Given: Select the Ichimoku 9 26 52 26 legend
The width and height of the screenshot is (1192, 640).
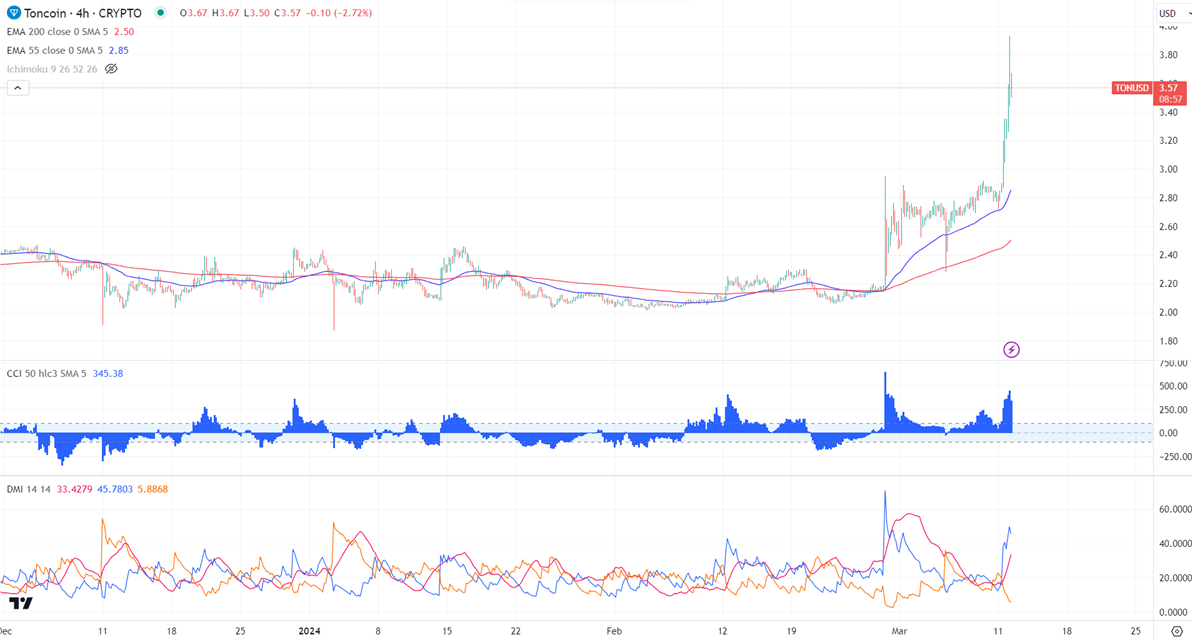Looking at the screenshot, I should click(x=52, y=69).
